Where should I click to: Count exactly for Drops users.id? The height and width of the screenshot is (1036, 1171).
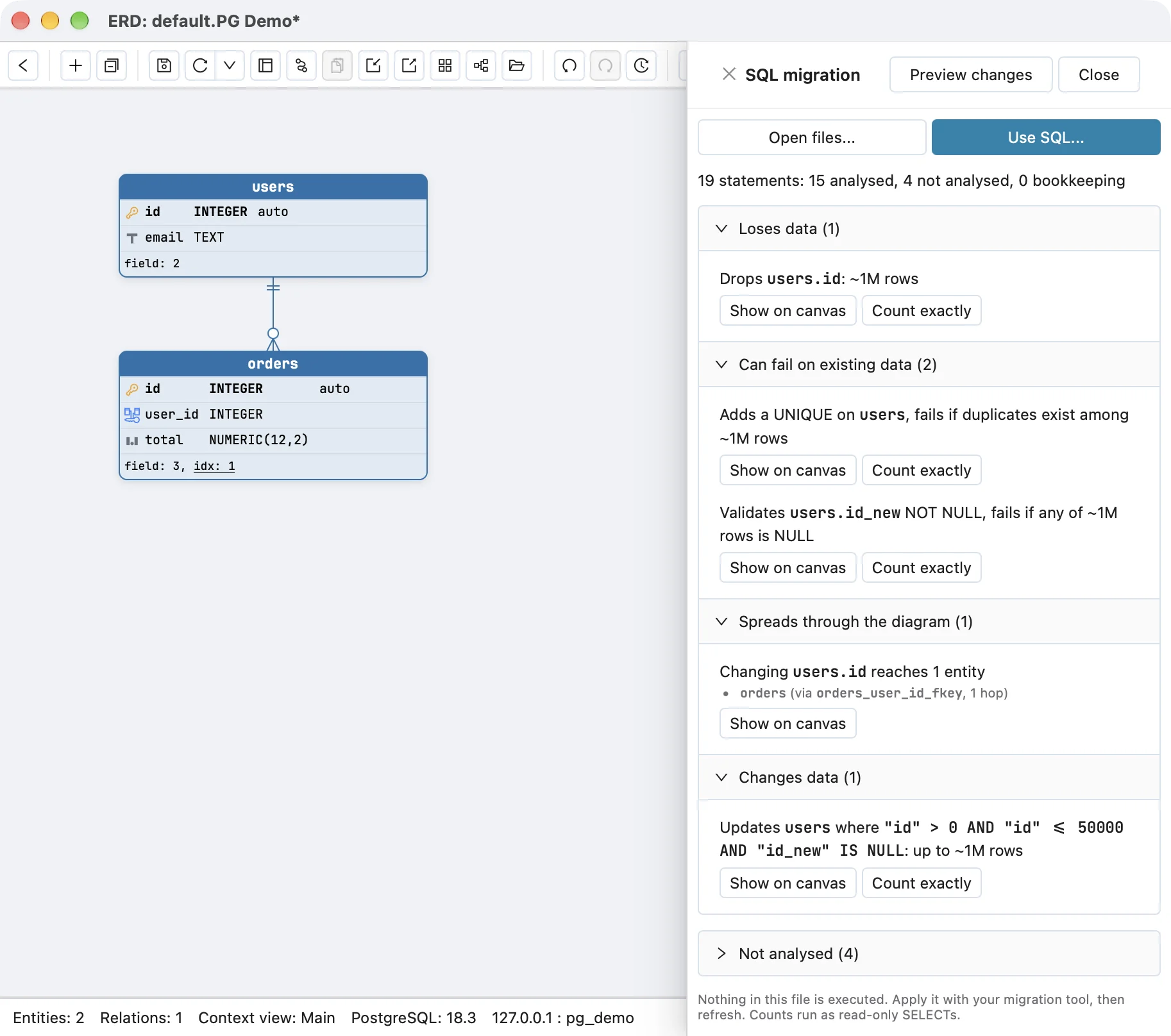pos(922,311)
